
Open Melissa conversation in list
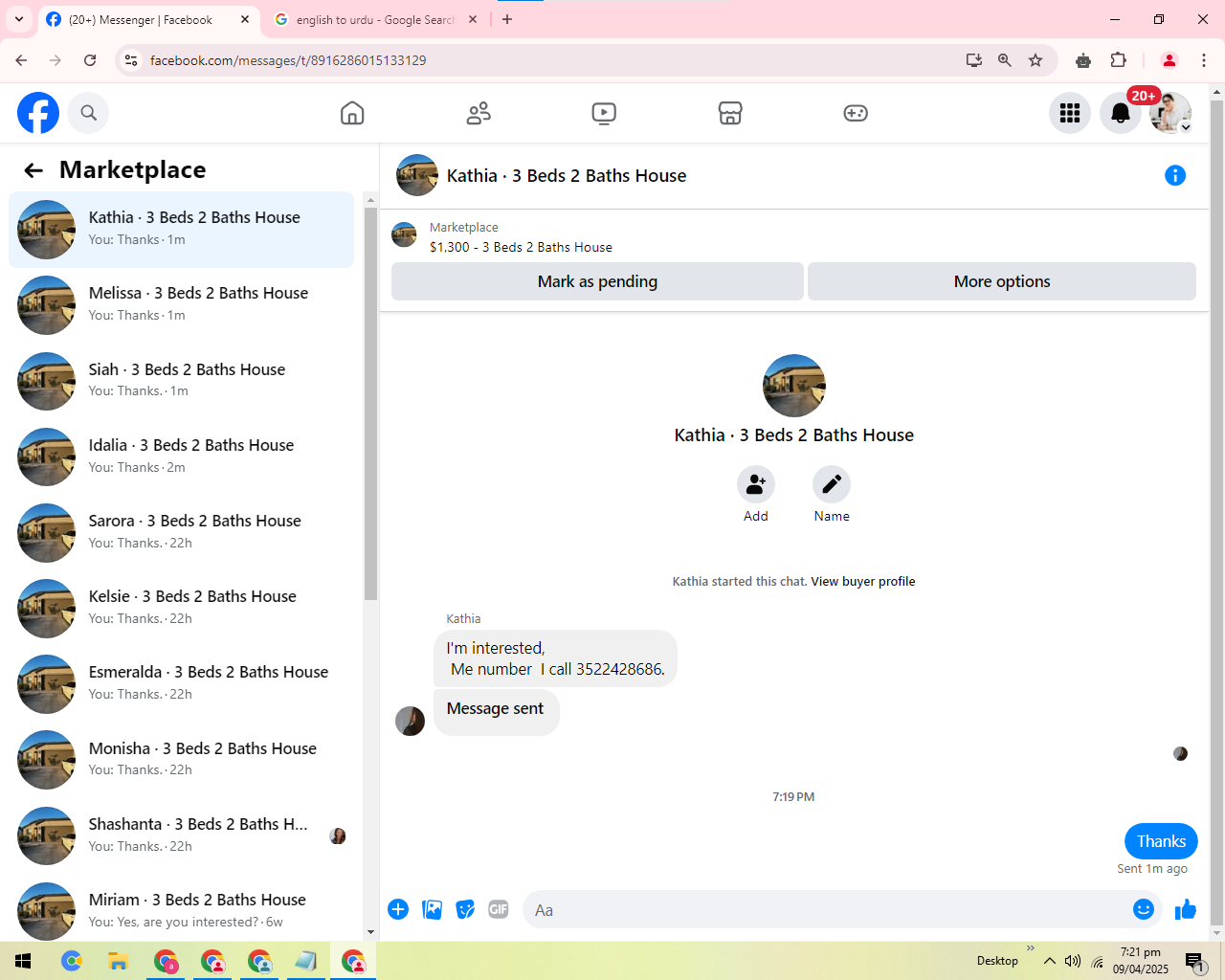pyautogui.click(x=181, y=305)
